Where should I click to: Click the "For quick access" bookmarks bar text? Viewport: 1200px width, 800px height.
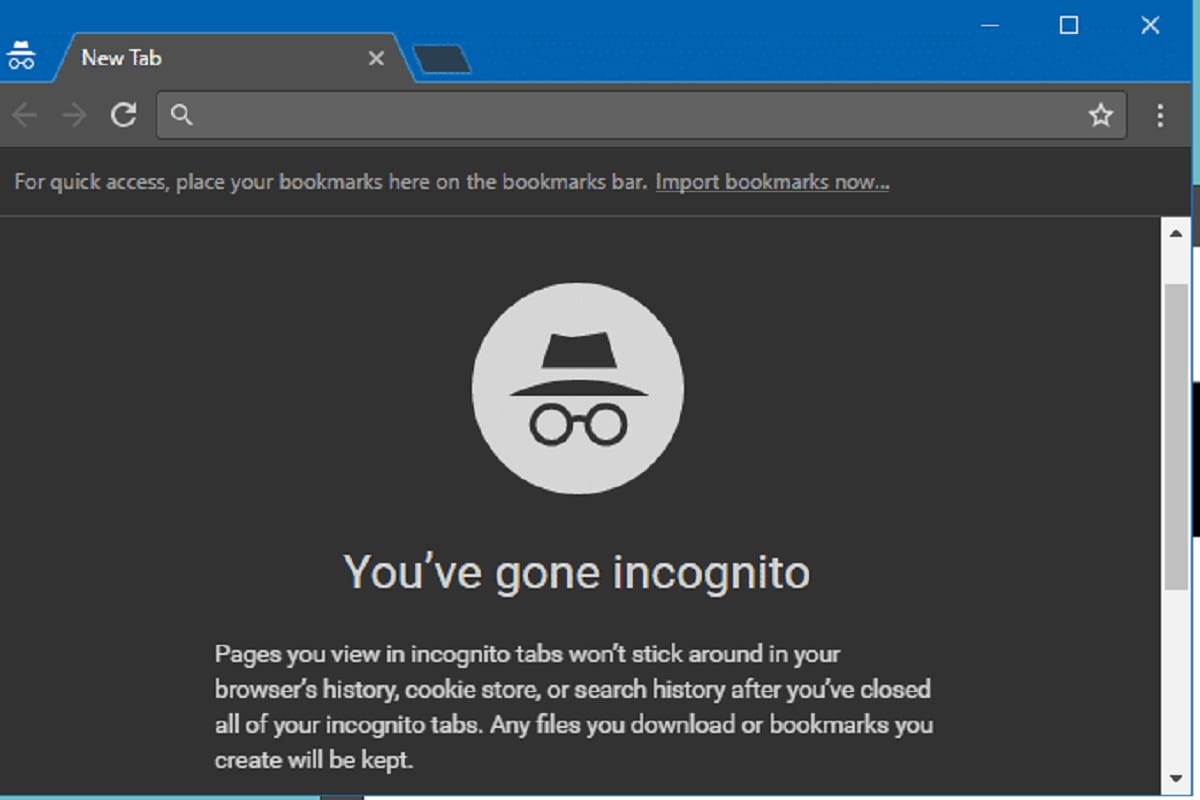coord(331,182)
